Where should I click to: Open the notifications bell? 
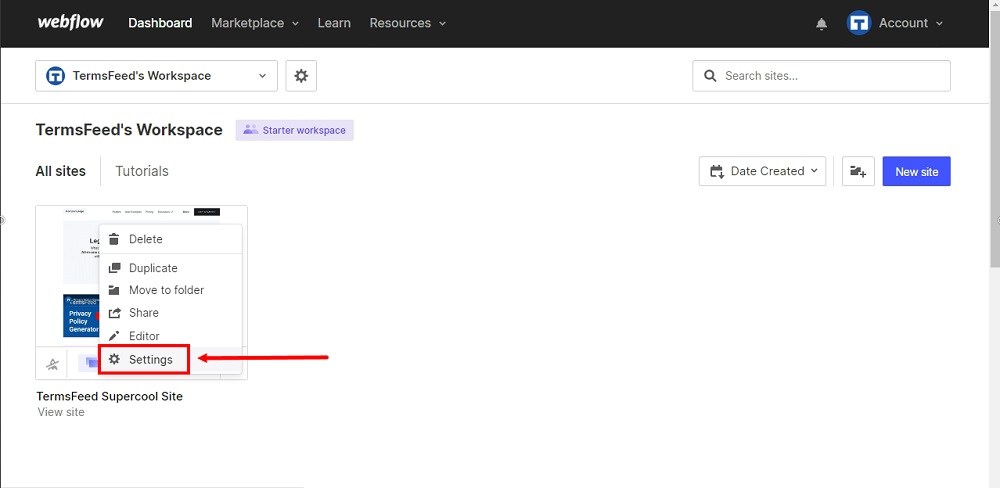tap(821, 24)
